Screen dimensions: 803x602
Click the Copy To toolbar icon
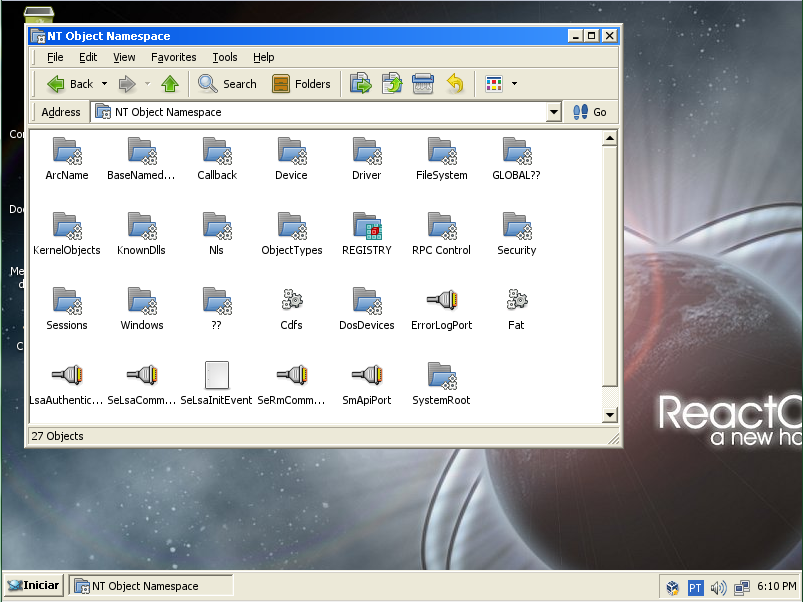coord(391,84)
